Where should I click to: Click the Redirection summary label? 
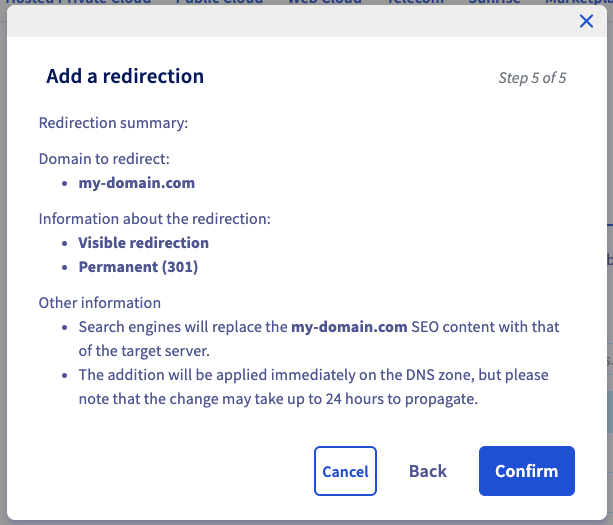pos(113,123)
